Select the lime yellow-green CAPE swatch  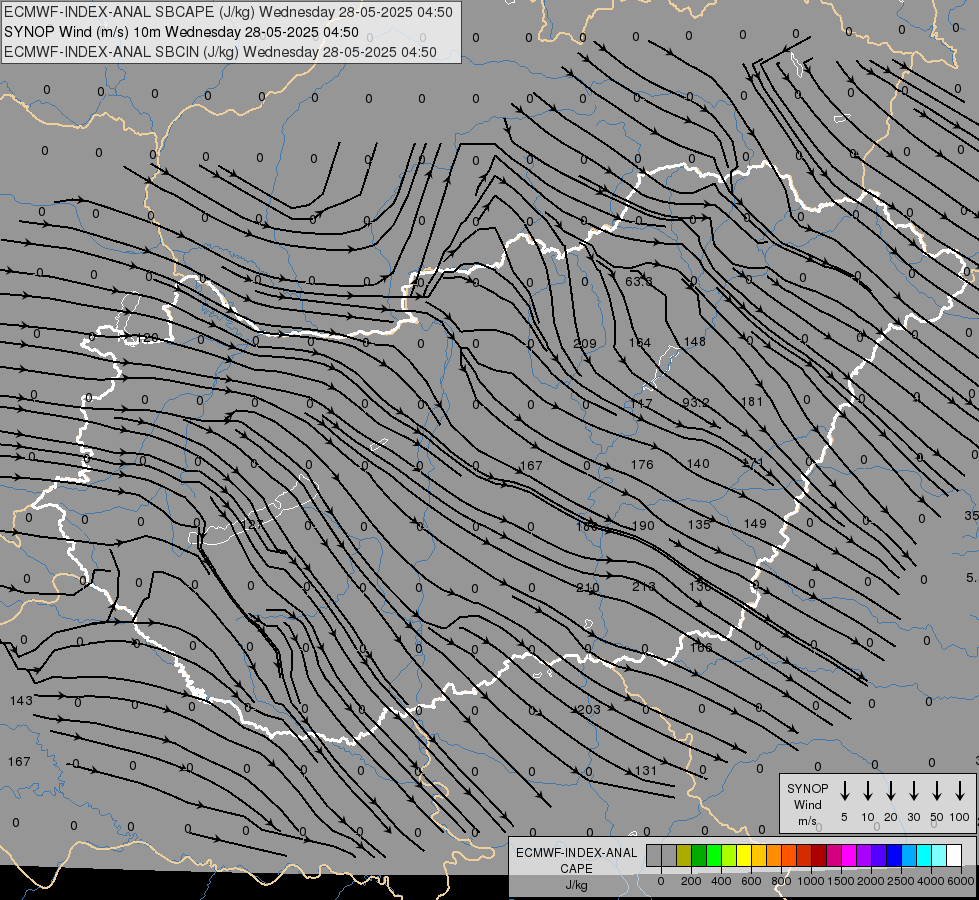click(729, 856)
